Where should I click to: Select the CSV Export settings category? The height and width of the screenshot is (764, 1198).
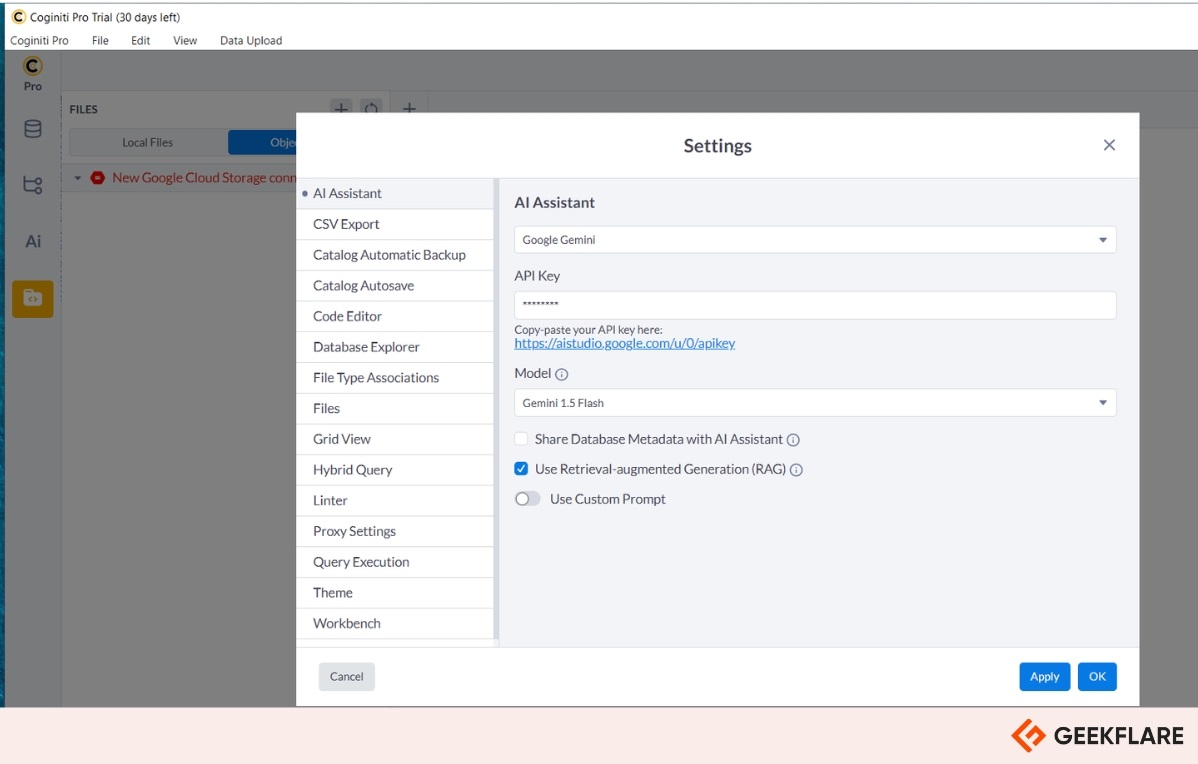point(395,225)
